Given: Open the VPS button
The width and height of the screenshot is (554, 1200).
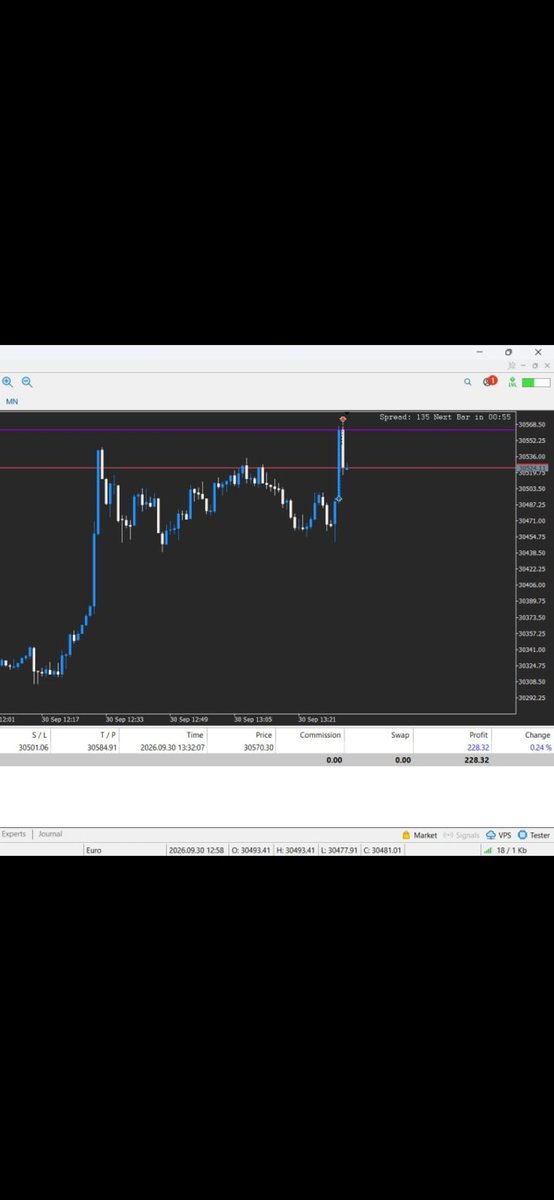Looking at the screenshot, I should tap(498, 835).
